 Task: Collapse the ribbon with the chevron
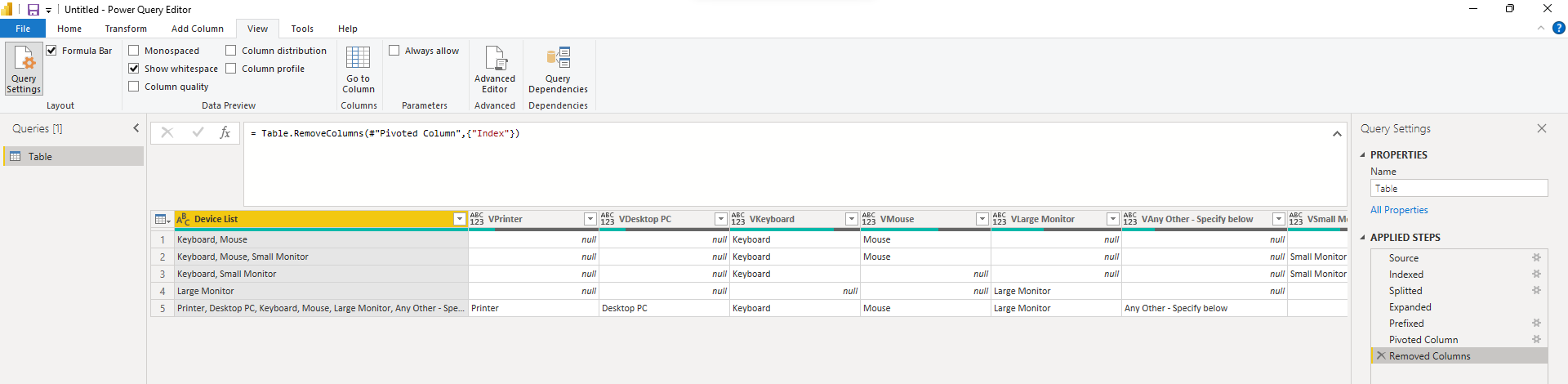[x=1541, y=28]
